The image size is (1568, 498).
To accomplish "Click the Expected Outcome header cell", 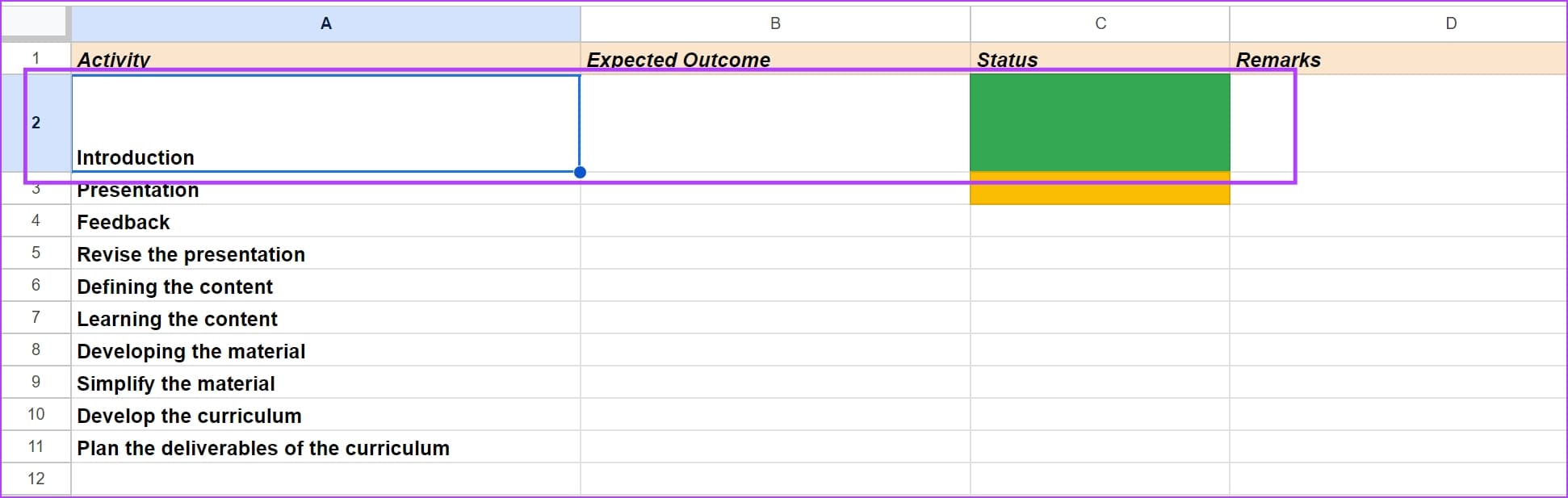I will click(x=775, y=58).
